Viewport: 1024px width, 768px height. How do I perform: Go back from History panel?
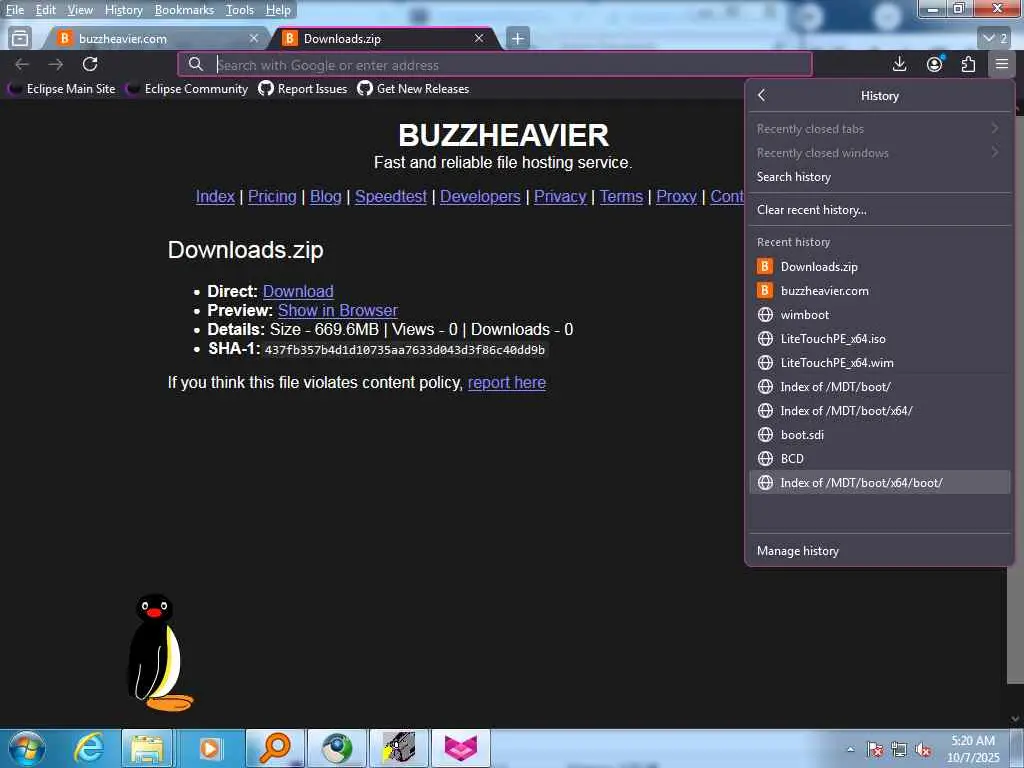pyautogui.click(x=761, y=95)
